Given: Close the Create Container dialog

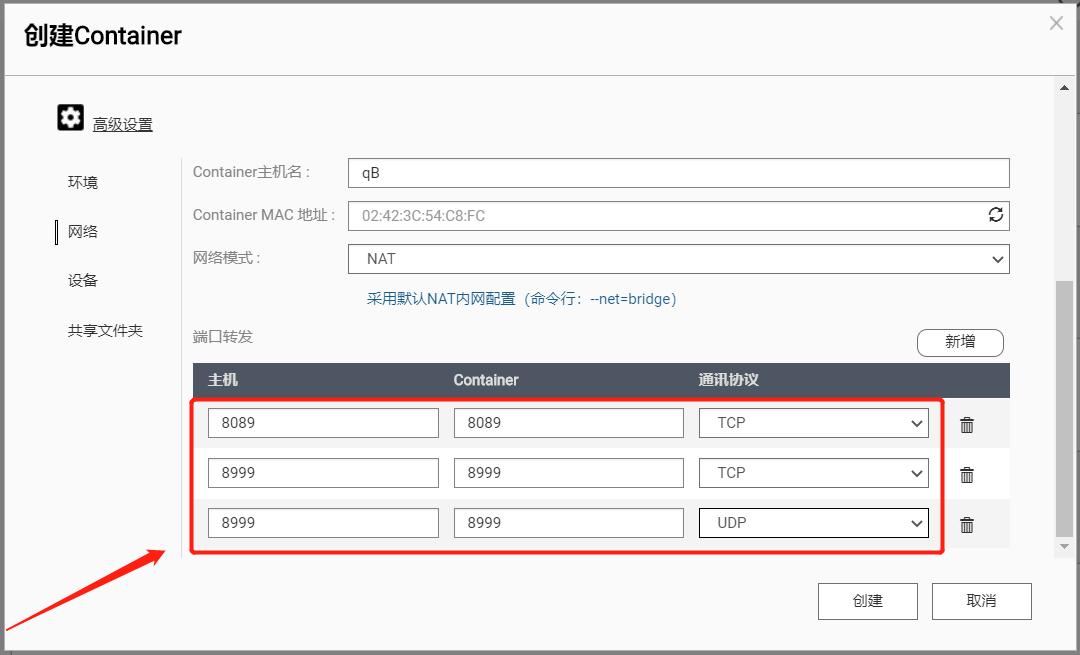Looking at the screenshot, I should 1056,23.
